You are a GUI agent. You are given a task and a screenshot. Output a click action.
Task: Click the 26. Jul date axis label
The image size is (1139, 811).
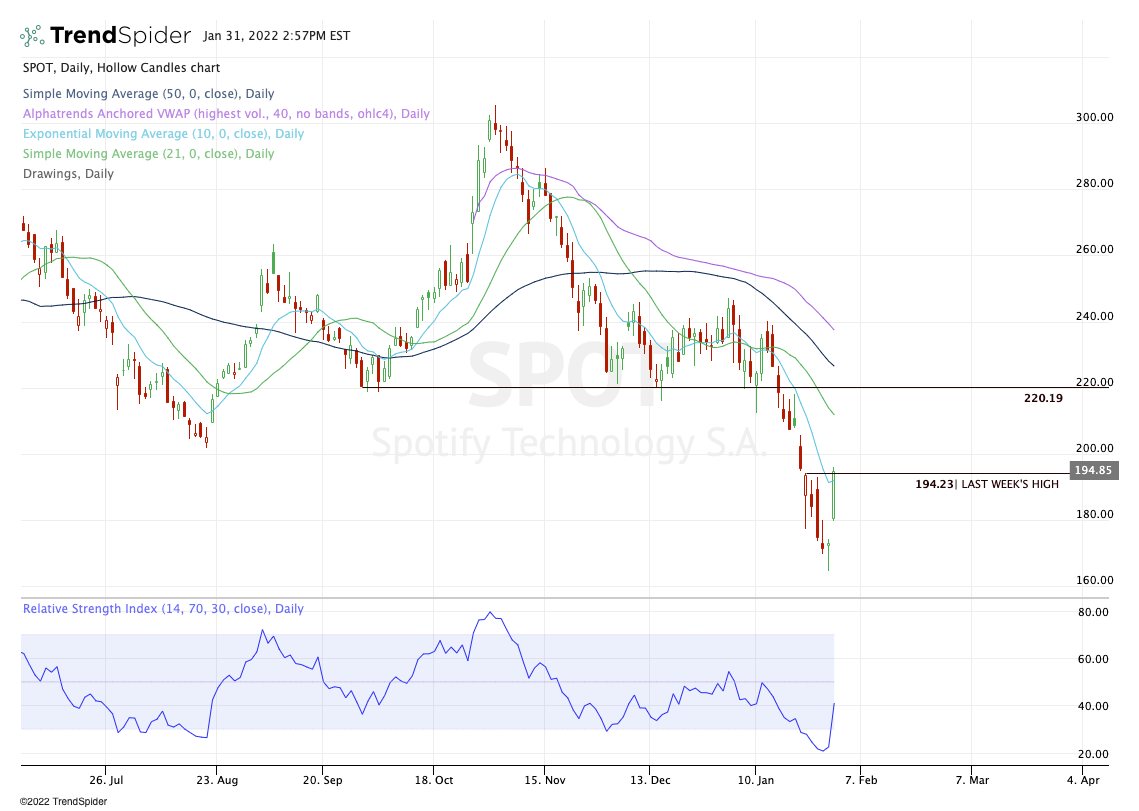105,779
